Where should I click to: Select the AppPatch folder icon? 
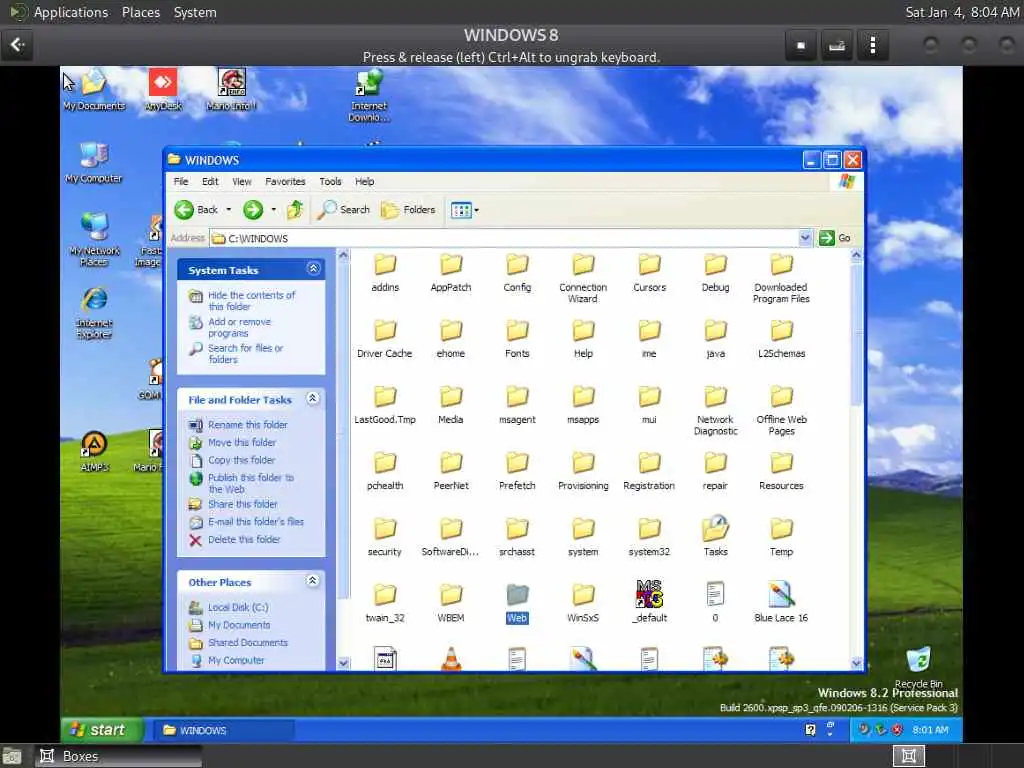tap(451, 264)
